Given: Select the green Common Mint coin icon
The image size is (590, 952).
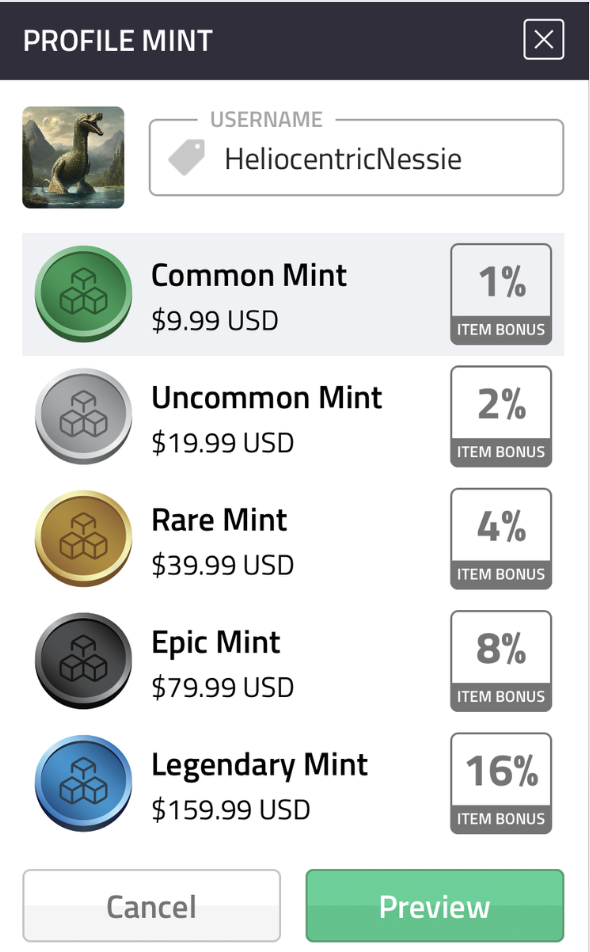Looking at the screenshot, I should [83, 293].
